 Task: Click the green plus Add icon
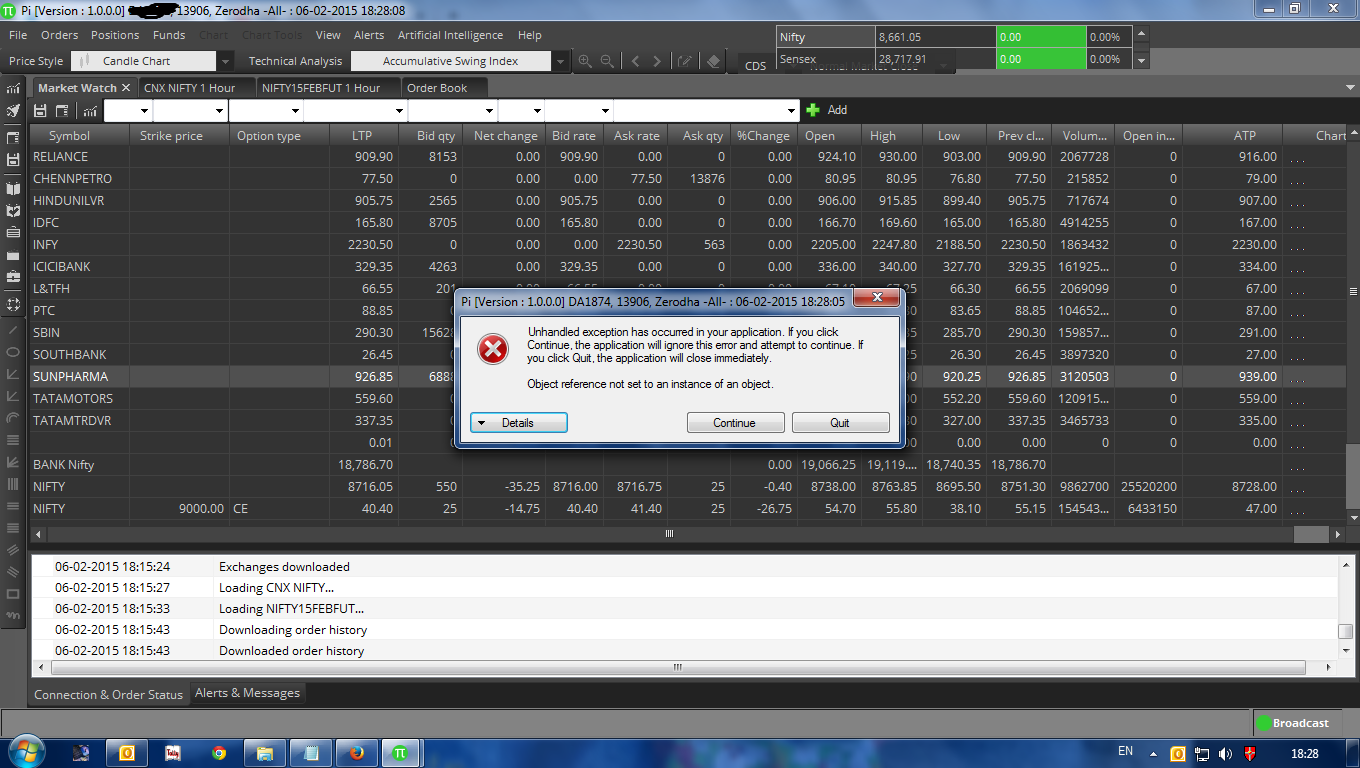pyautogui.click(x=813, y=110)
